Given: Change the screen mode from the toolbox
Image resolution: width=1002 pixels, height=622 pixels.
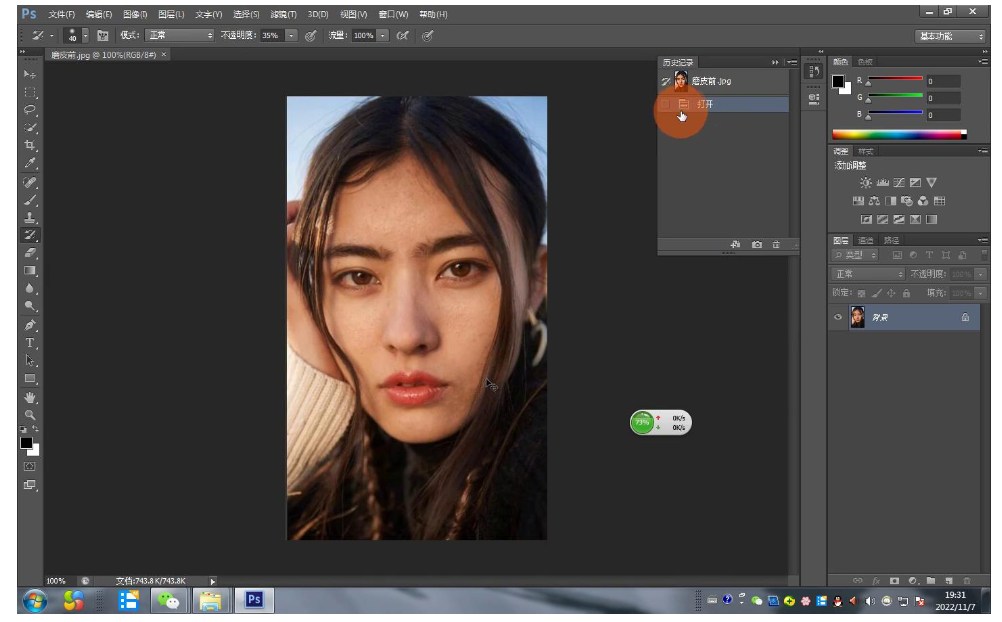Looking at the screenshot, I should (x=29, y=485).
